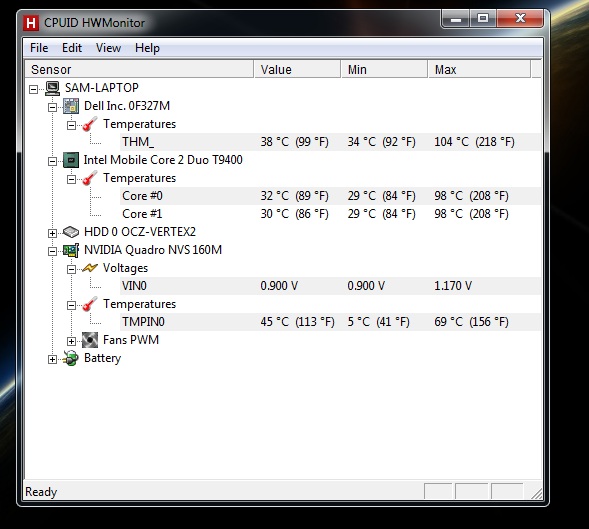Collapse the SAM-LAPTOP root node

[x=33, y=89]
